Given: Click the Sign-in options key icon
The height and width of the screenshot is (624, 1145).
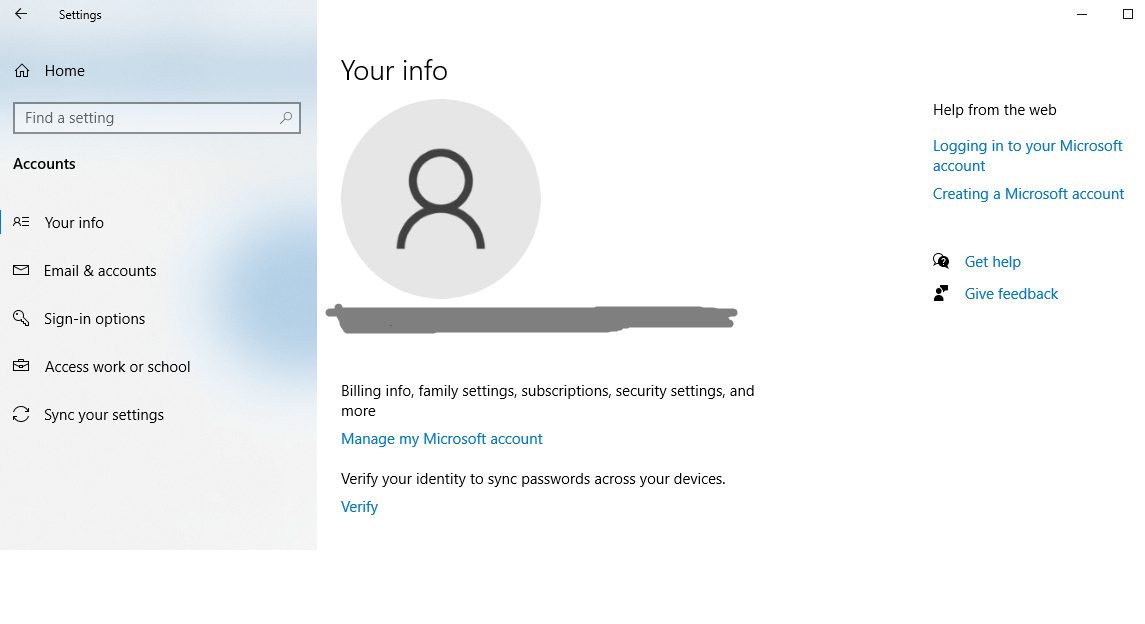Looking at the screenshot, I should click(21, 318).
